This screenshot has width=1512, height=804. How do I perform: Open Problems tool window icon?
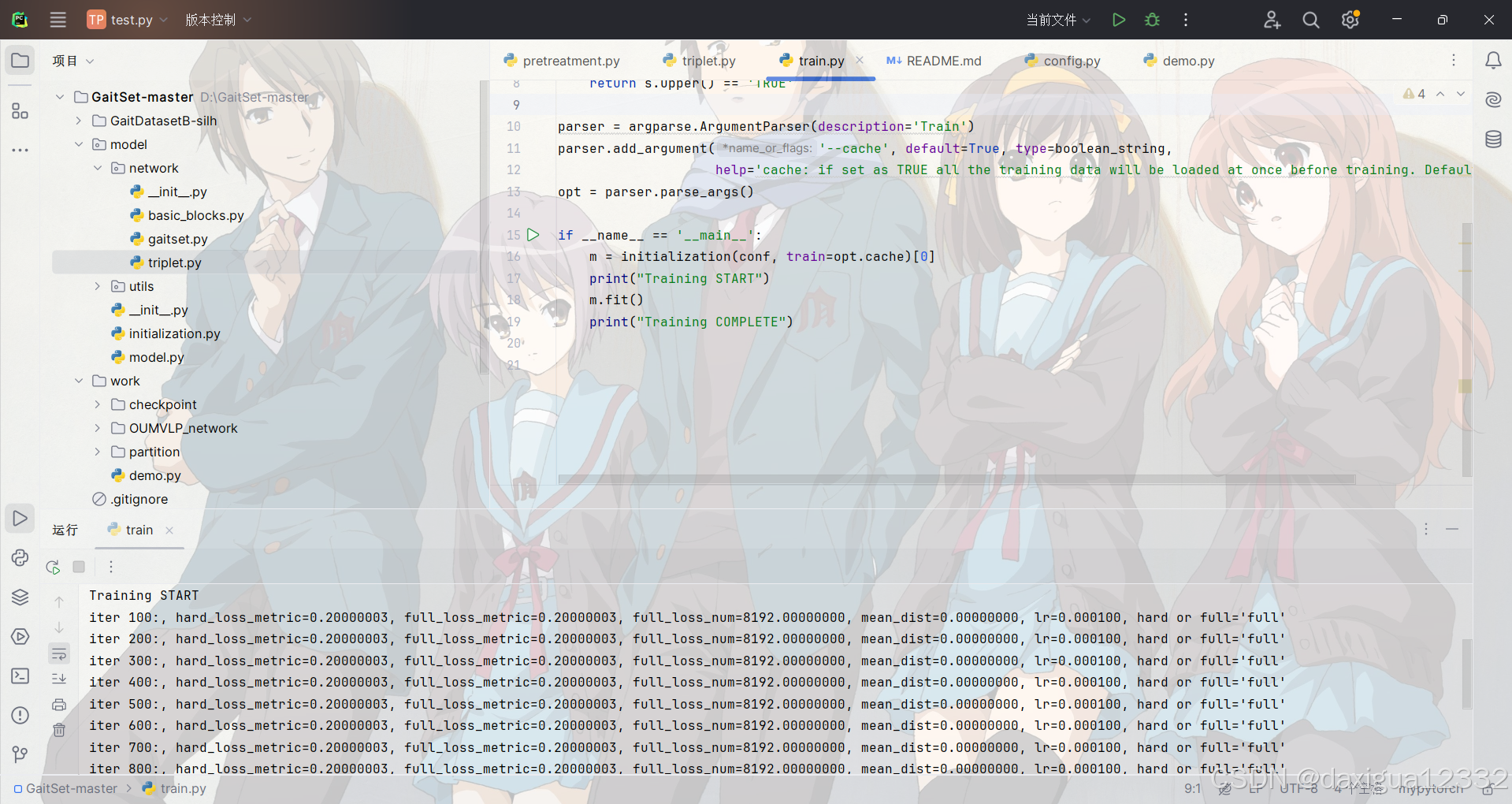coord(20,716)
